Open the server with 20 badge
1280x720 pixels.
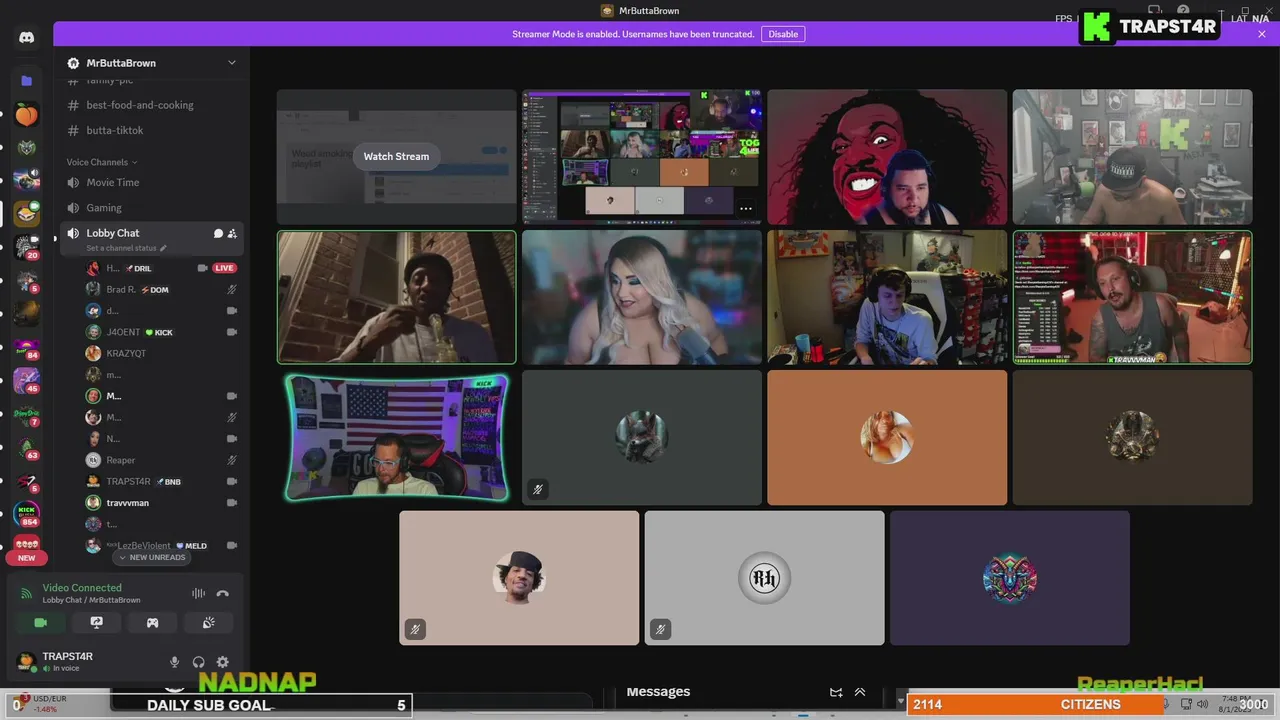point(27,247)
